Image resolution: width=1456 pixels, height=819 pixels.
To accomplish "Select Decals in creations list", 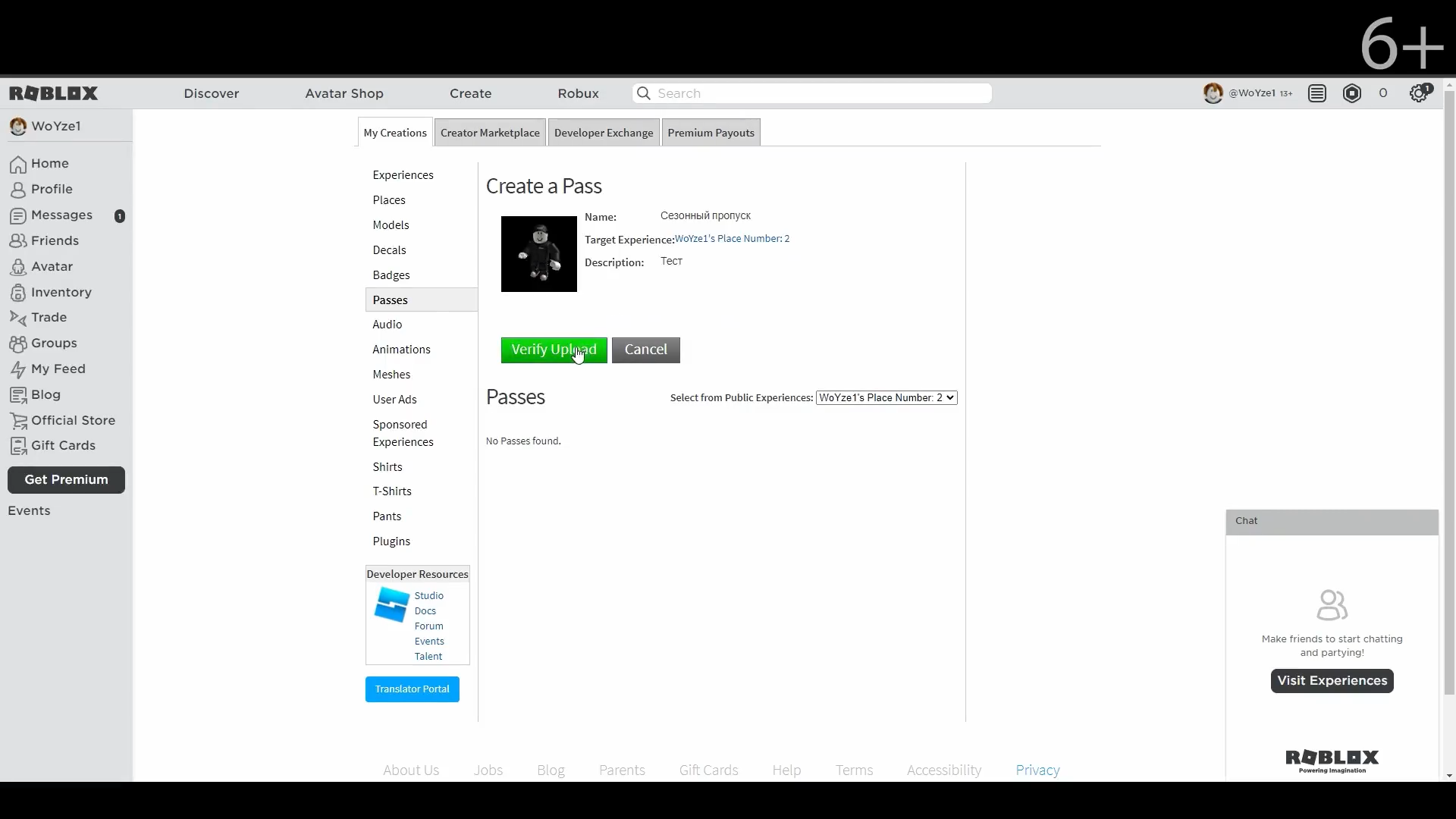I will click(390, 250).
